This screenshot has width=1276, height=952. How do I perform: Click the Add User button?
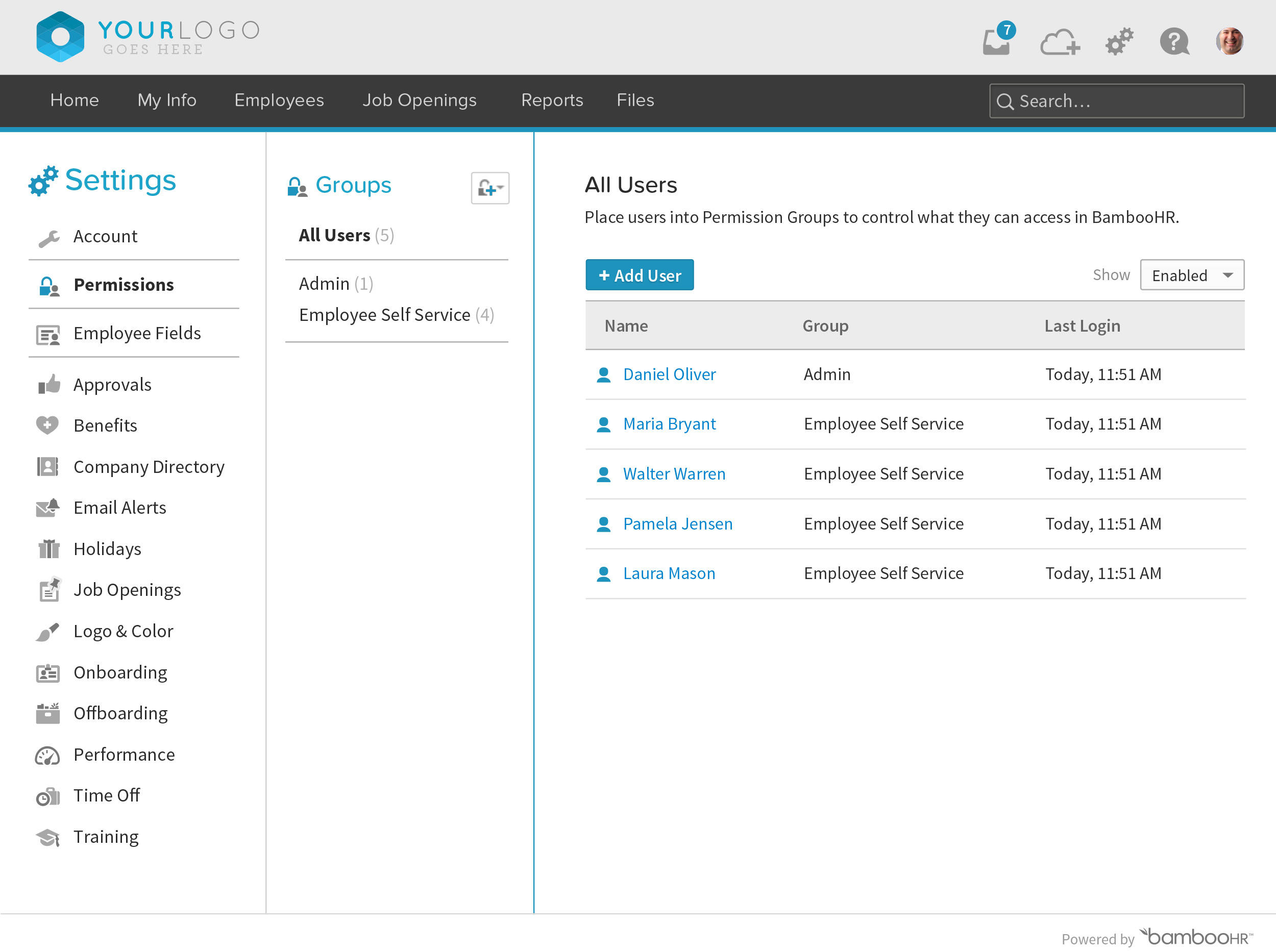click(x=640, y=275)
